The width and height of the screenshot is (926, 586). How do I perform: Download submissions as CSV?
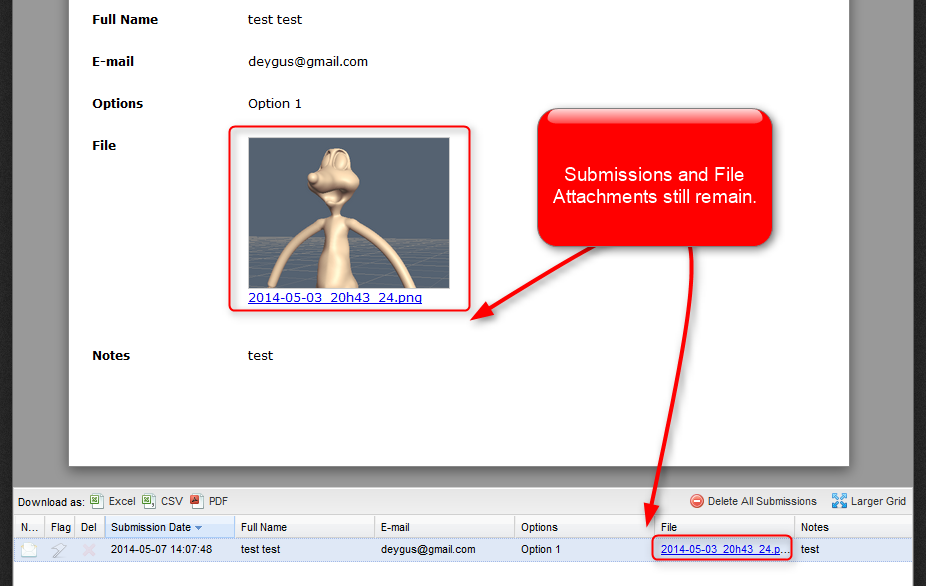point(163,501)
